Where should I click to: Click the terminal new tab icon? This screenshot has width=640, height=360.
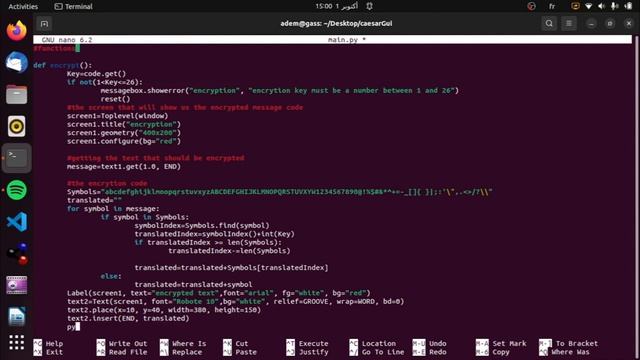[x=44, y=24]
